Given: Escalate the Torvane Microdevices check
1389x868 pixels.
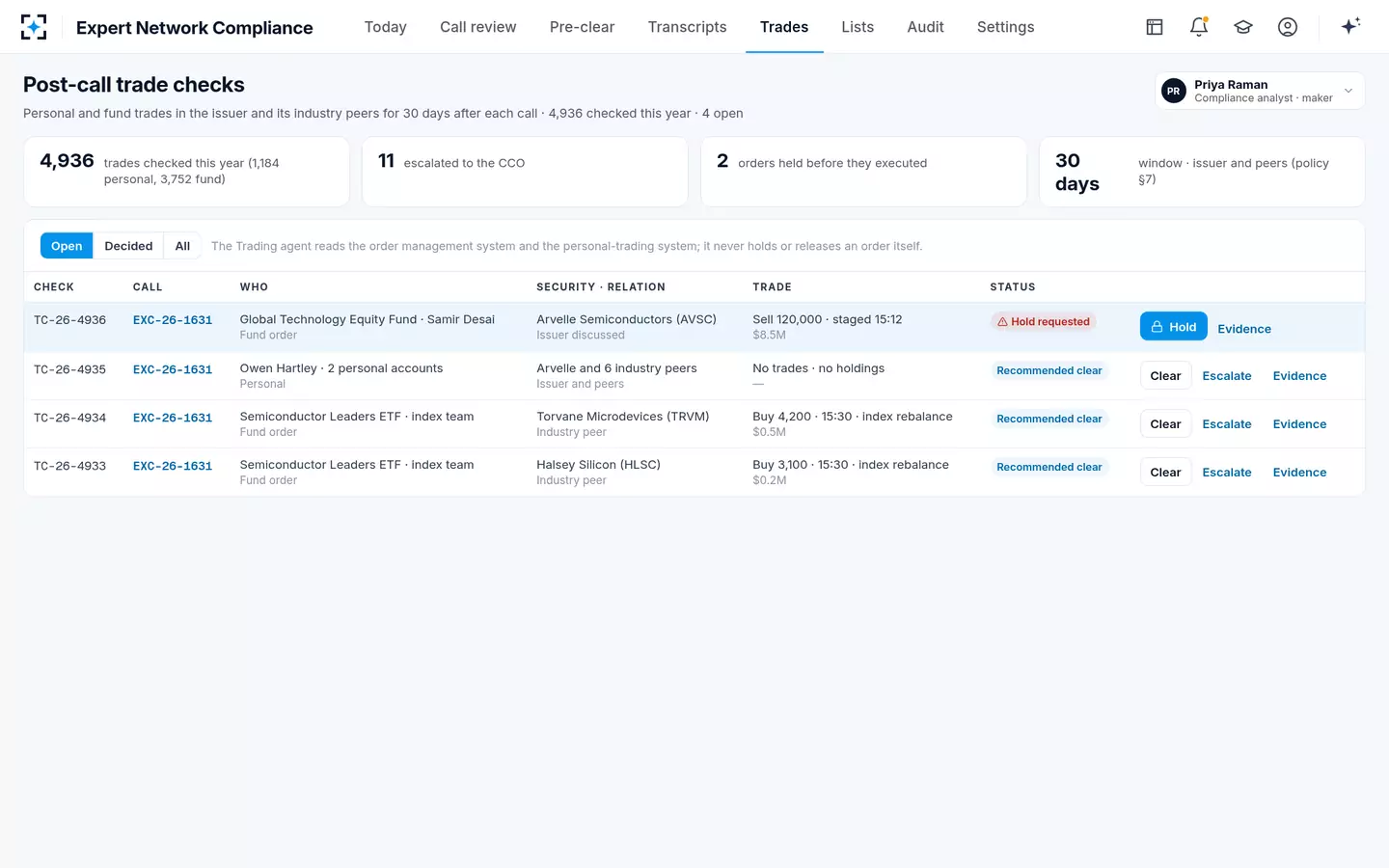Looking at the screenshot, I should (x=1227, y=424).
